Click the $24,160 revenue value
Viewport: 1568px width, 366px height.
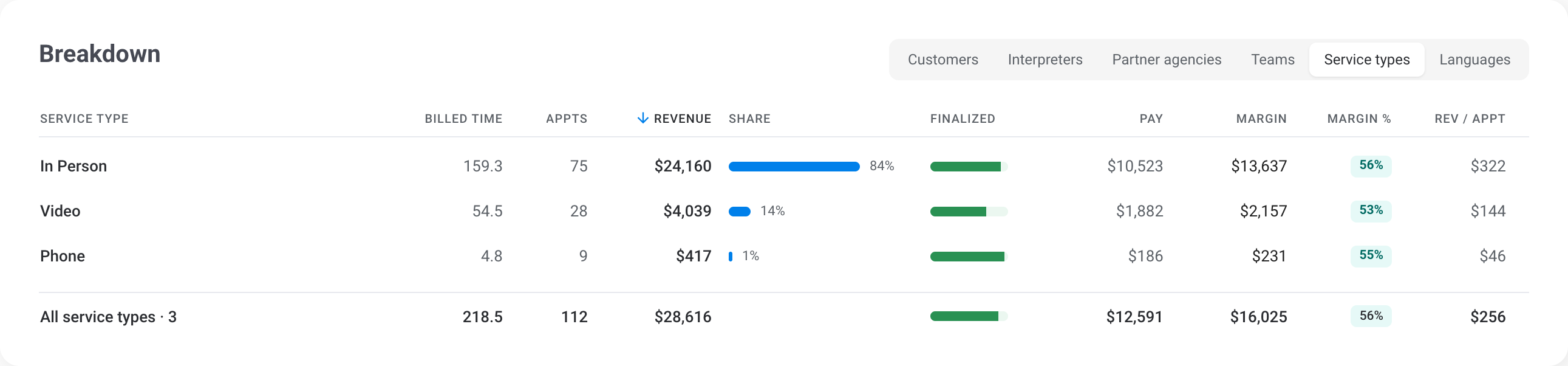click(683, 166)
